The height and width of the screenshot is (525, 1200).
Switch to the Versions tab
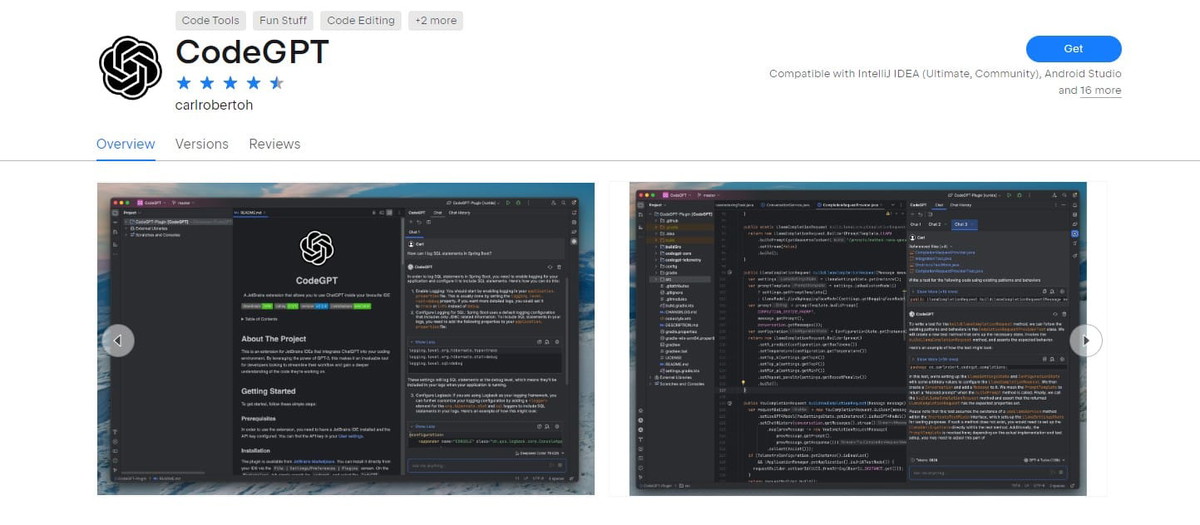point(202,144)
